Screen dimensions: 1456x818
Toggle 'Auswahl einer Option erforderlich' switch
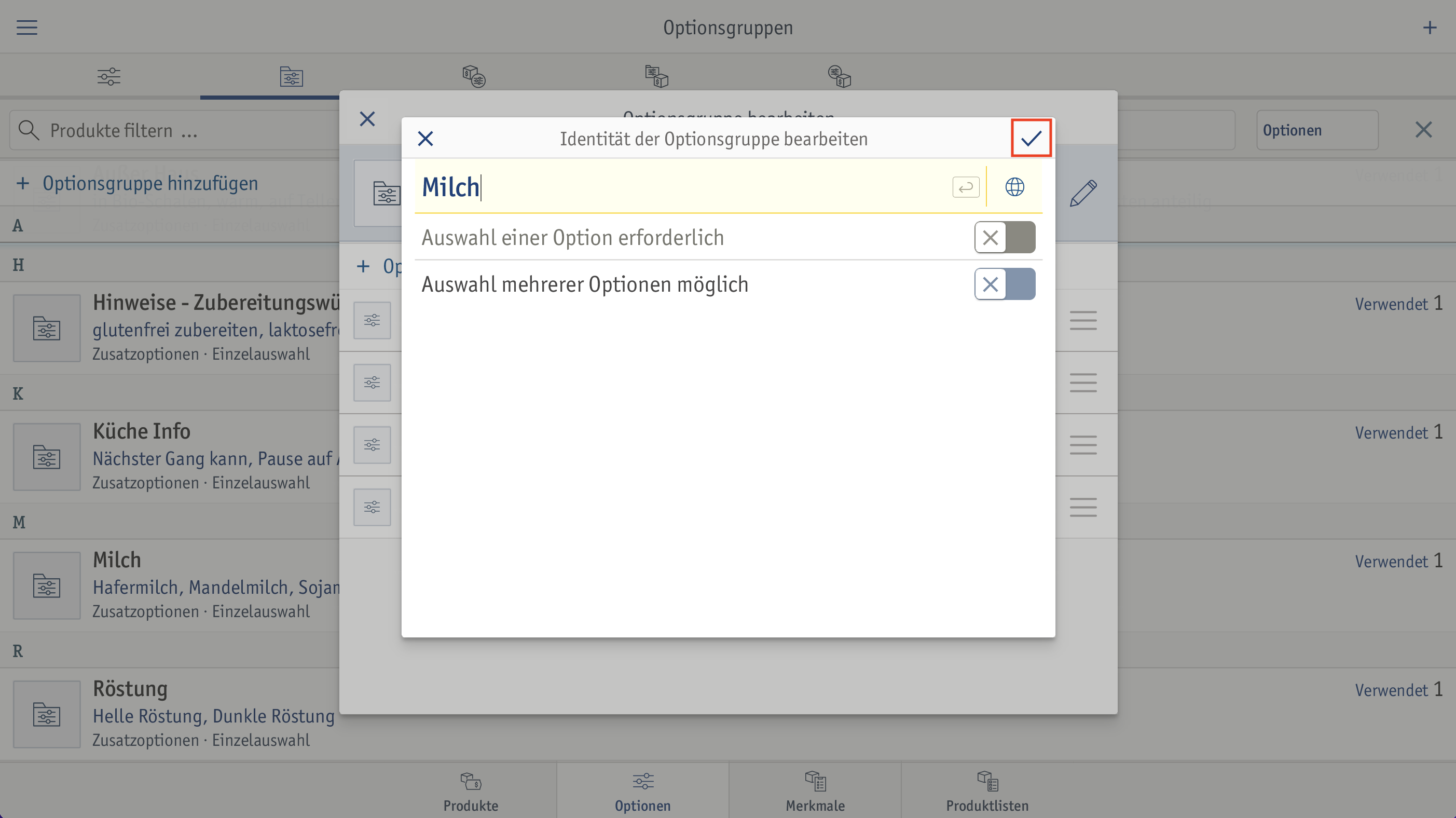(x=1005, y=237)
